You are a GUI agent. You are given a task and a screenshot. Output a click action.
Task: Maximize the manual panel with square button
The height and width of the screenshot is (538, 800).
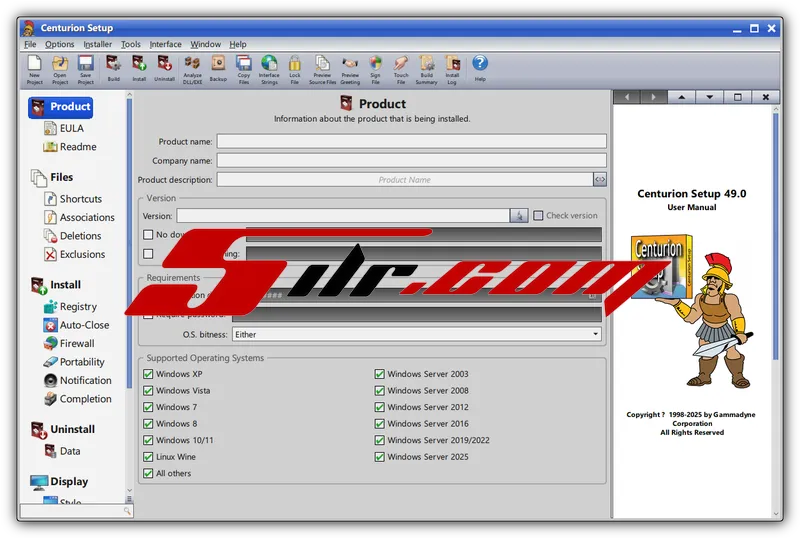[x=738, y=97]
